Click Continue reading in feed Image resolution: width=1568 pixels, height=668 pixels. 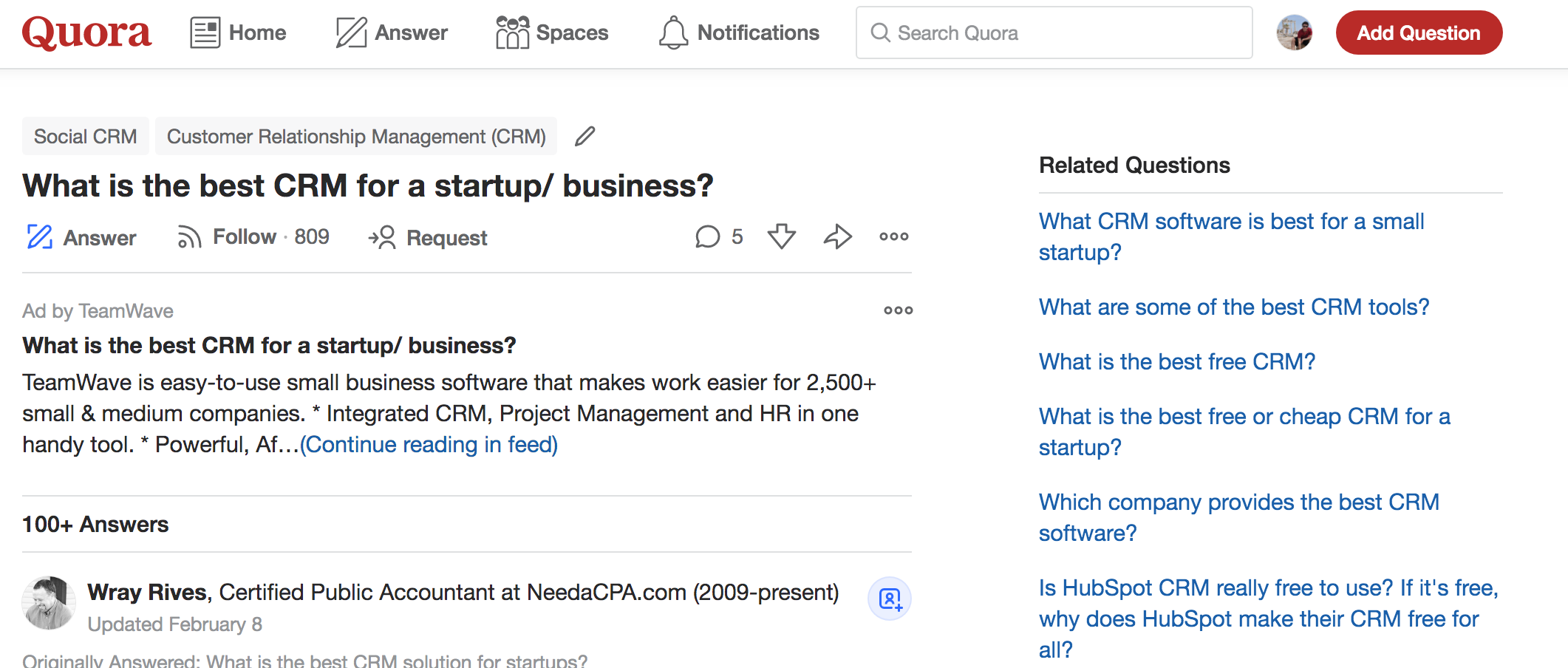click(x=429, y=444)
